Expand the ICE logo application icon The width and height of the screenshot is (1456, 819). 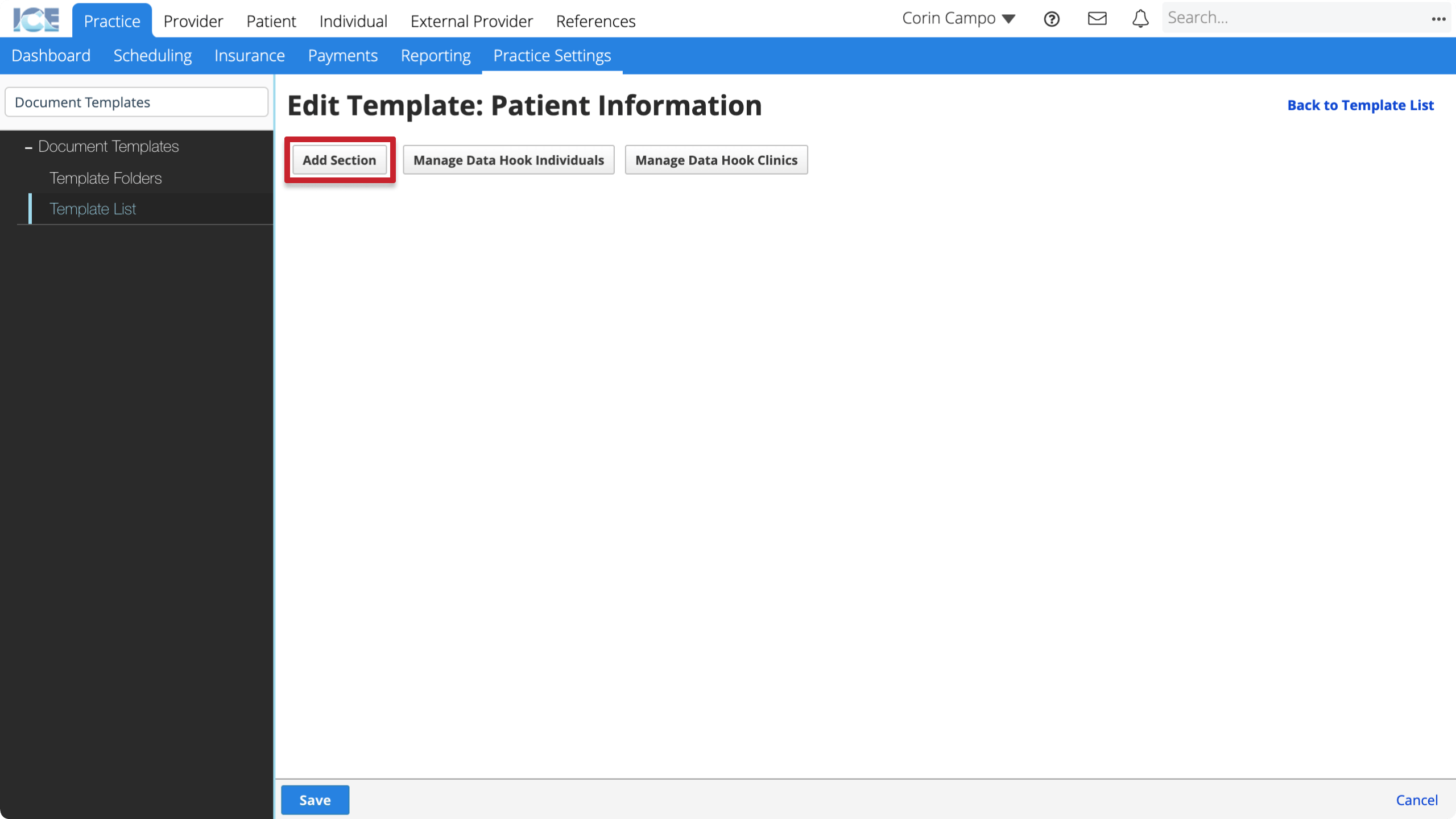coord(35,19)
